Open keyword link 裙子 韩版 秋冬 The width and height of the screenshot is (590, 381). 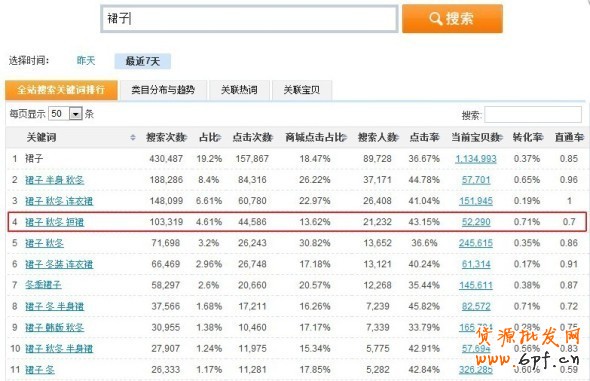(55, 328)
